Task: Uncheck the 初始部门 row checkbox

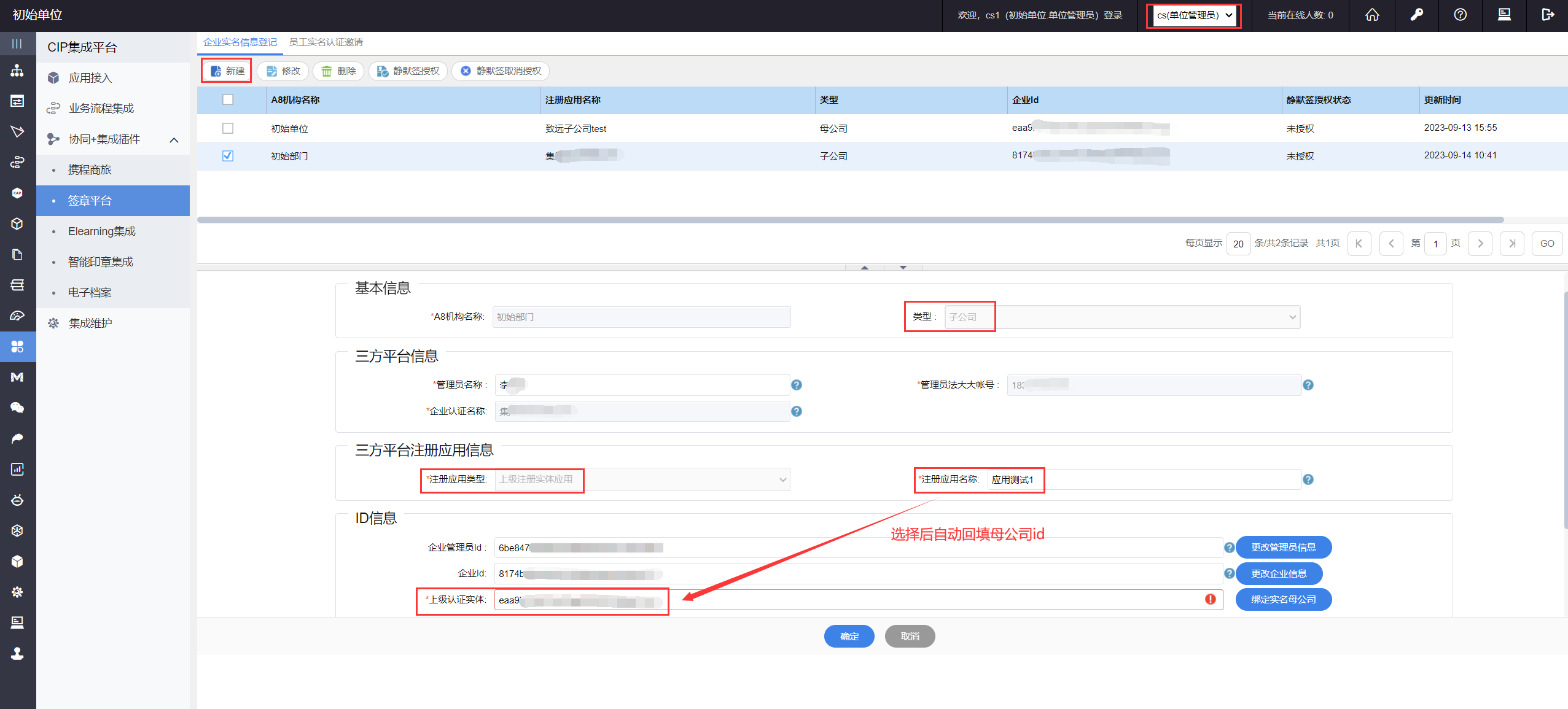Action: point(228,156)
